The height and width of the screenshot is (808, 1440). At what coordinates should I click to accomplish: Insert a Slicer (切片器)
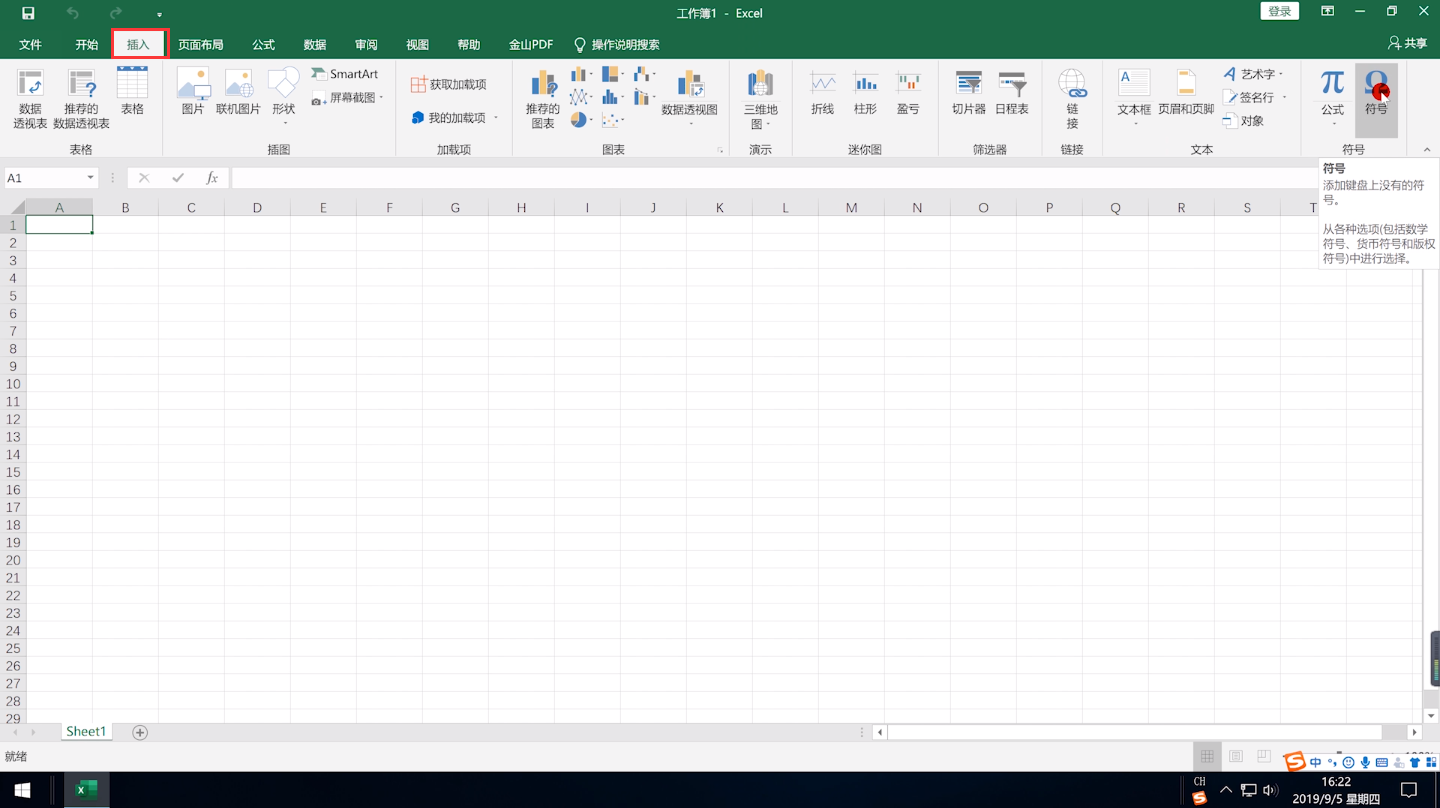[x=969, y=92]
